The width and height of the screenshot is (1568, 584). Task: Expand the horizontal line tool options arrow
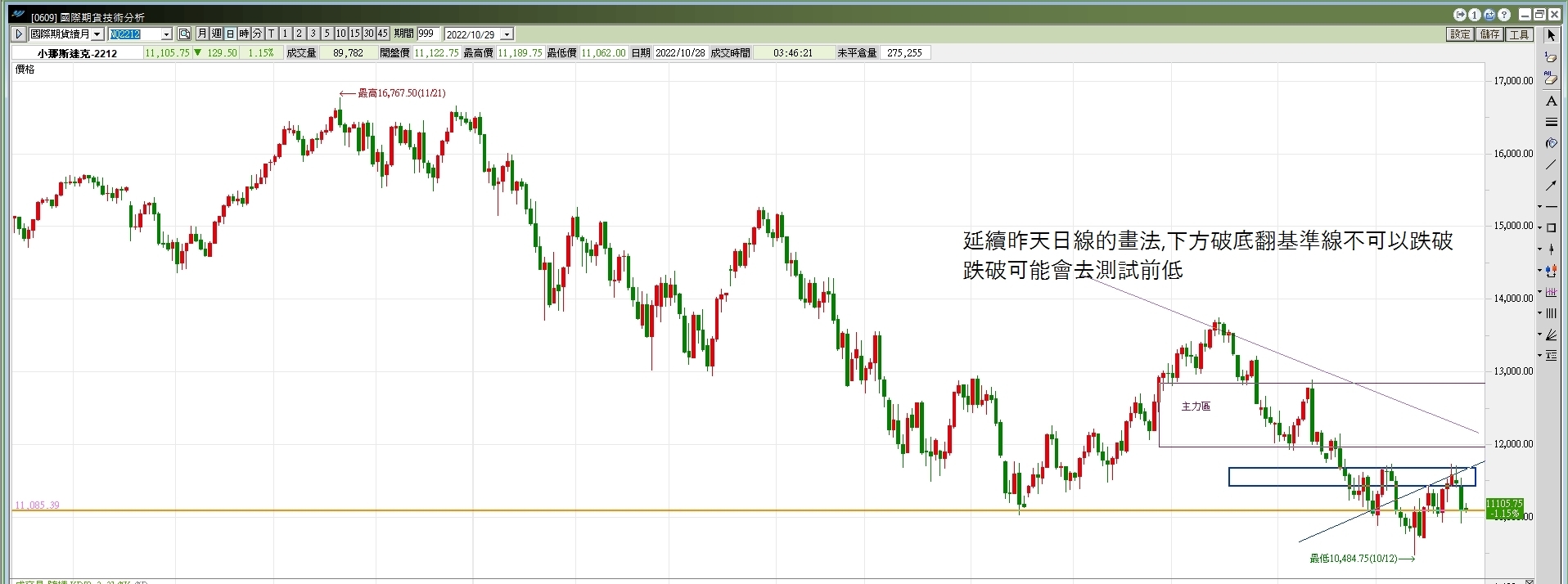click(1539, 207)
